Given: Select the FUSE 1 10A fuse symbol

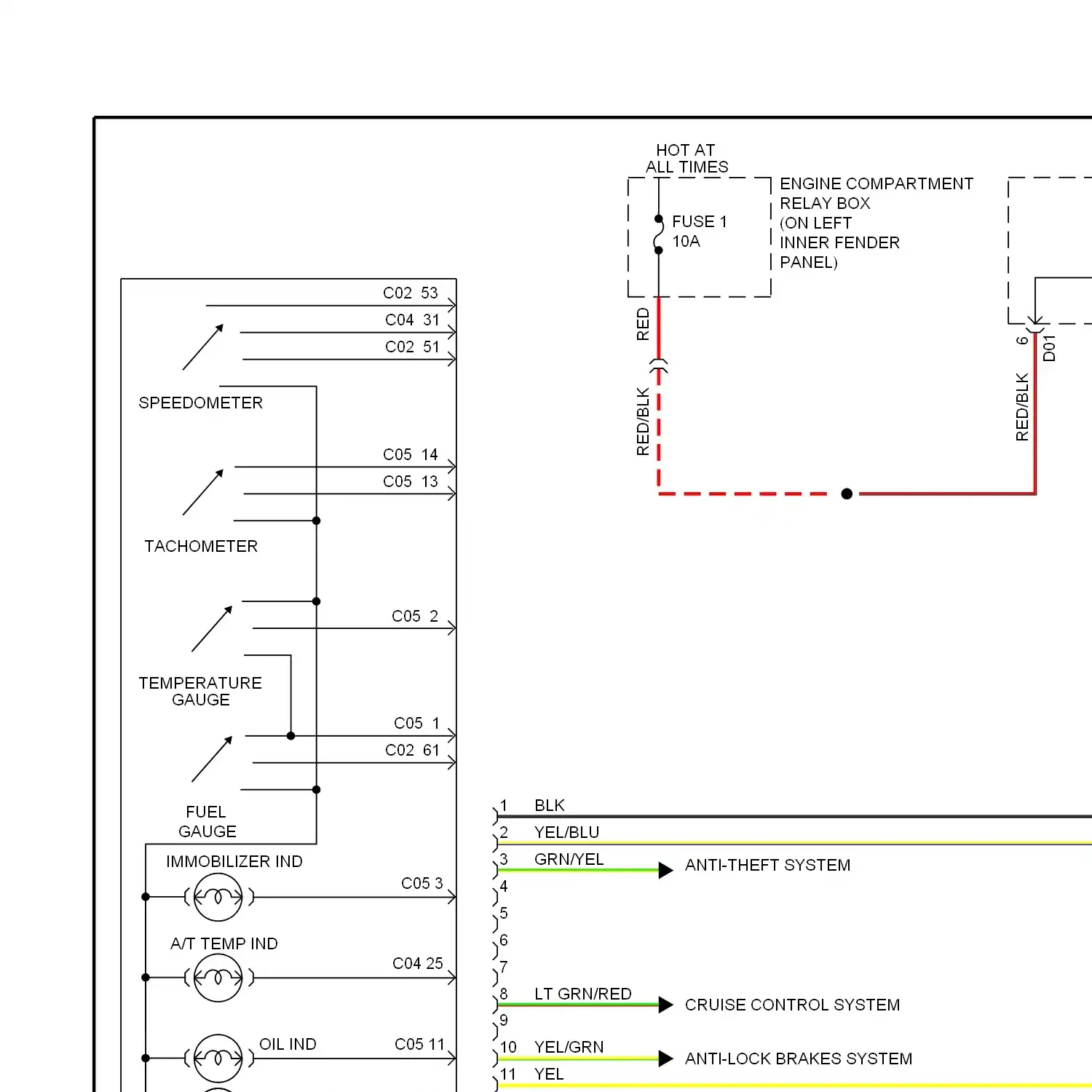Looking at the screenshot, I should [659, 234].
